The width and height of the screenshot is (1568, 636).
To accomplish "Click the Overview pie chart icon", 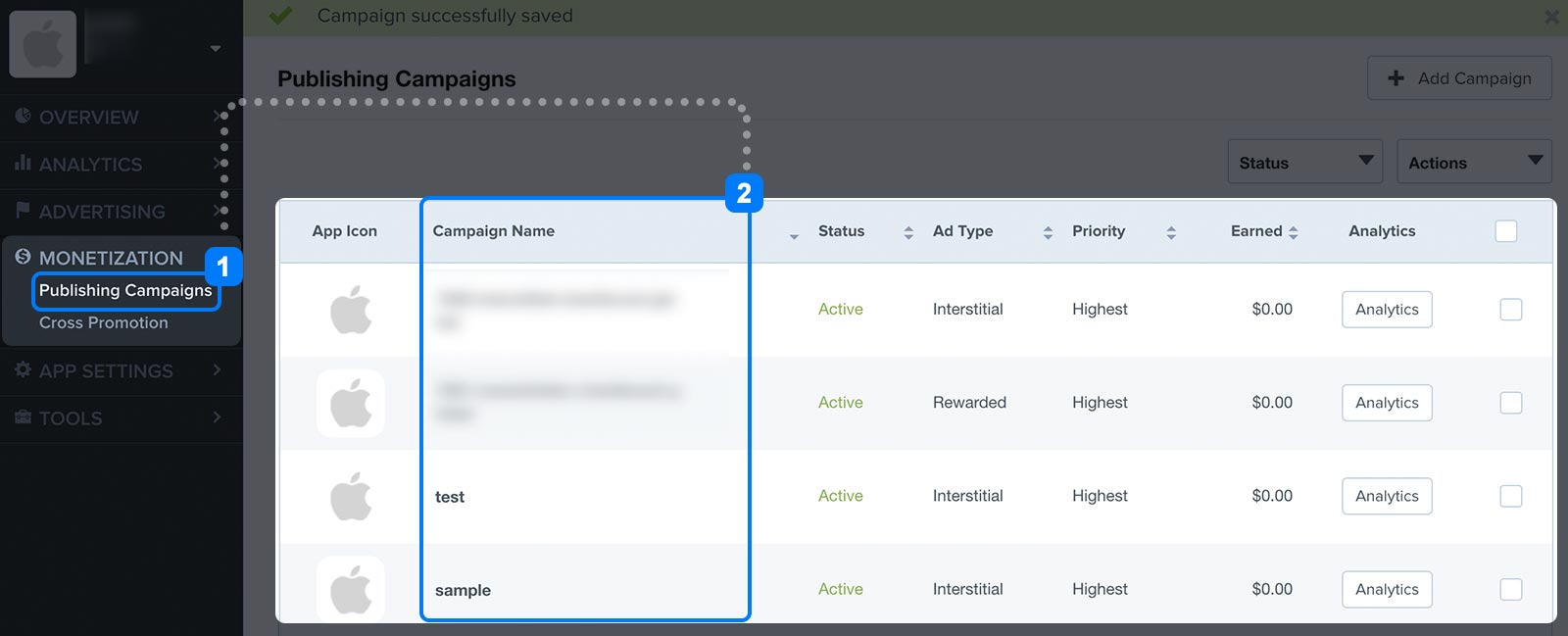I will pos(23,116).
